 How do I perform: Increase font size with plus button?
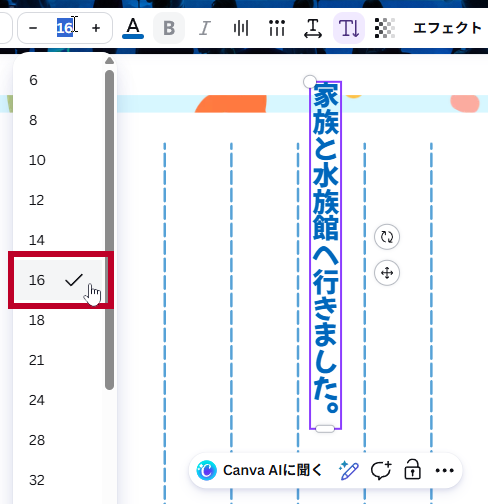click(x=96, y=28)
